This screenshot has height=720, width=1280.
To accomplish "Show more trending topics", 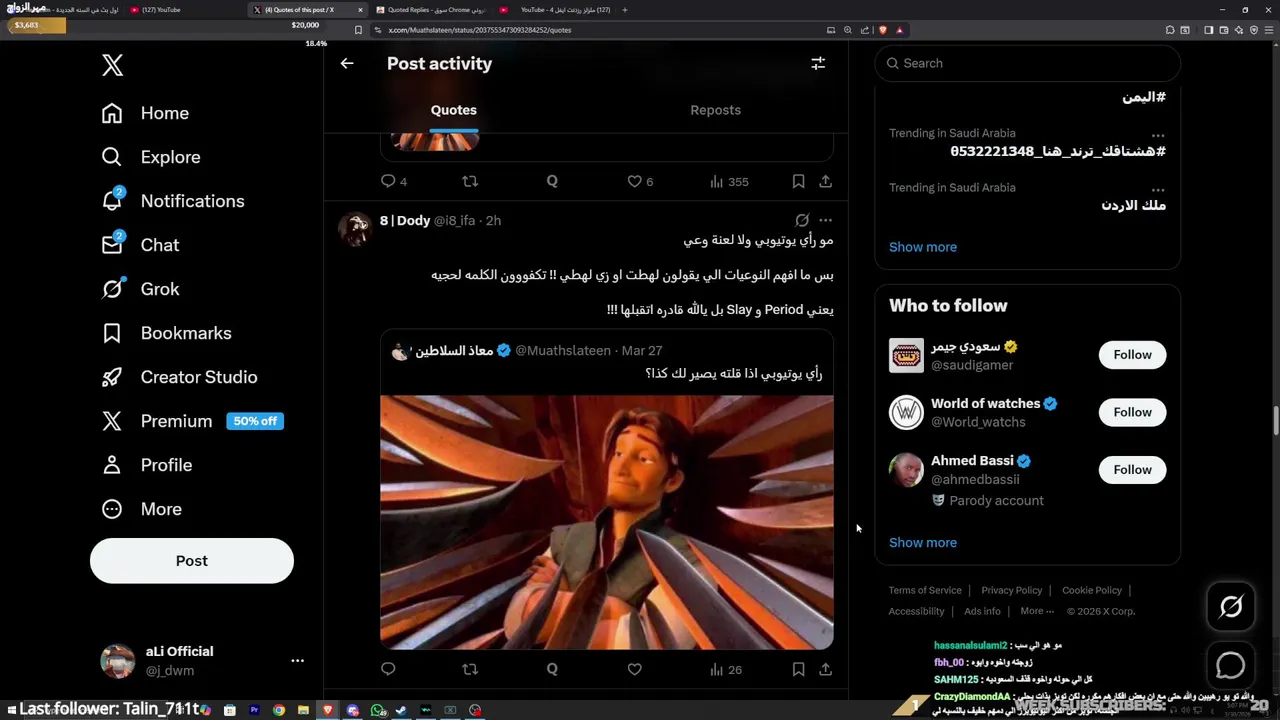I will pos(923,247).
